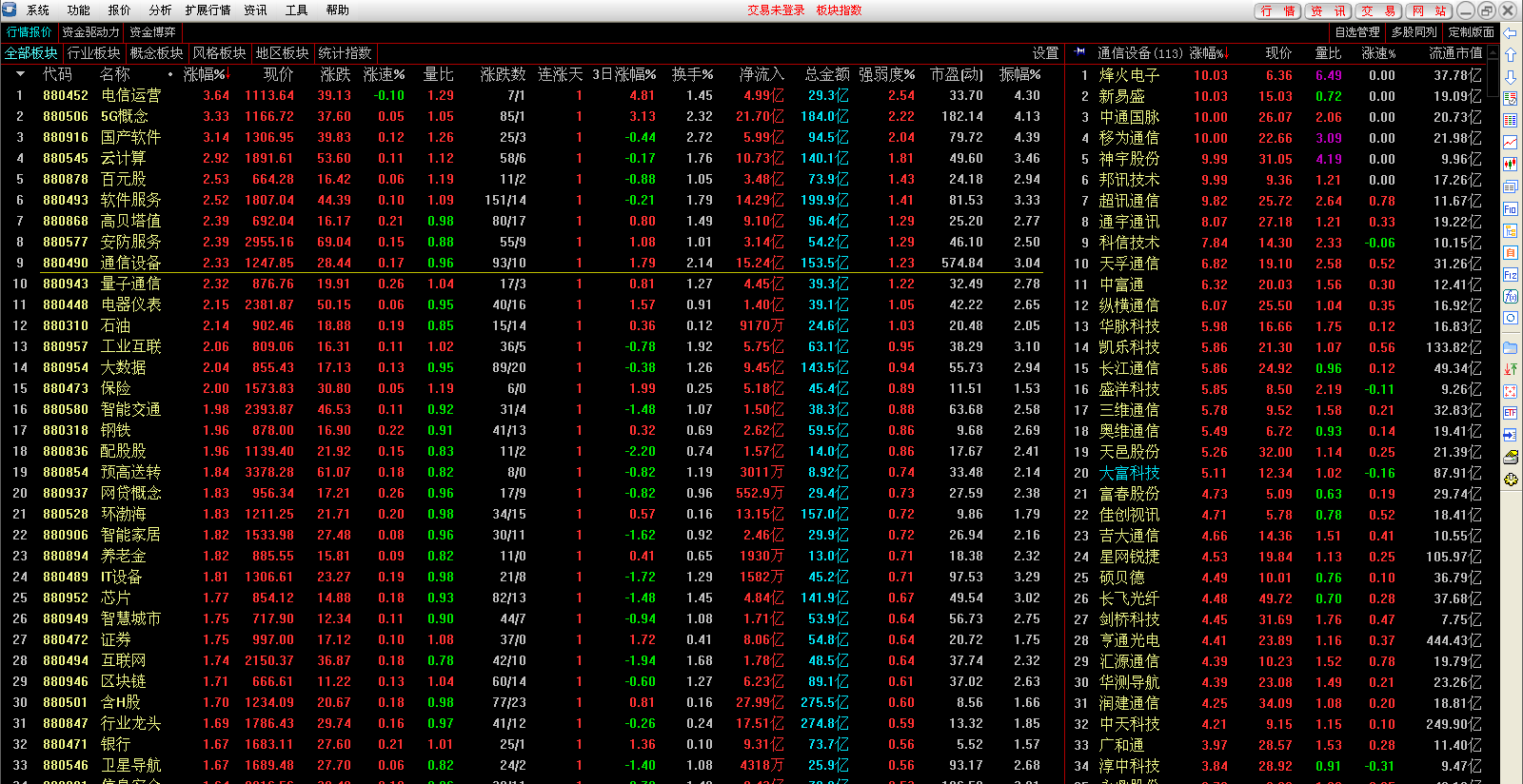Click the ETF icon in right sidebar

coord(1511,413)
